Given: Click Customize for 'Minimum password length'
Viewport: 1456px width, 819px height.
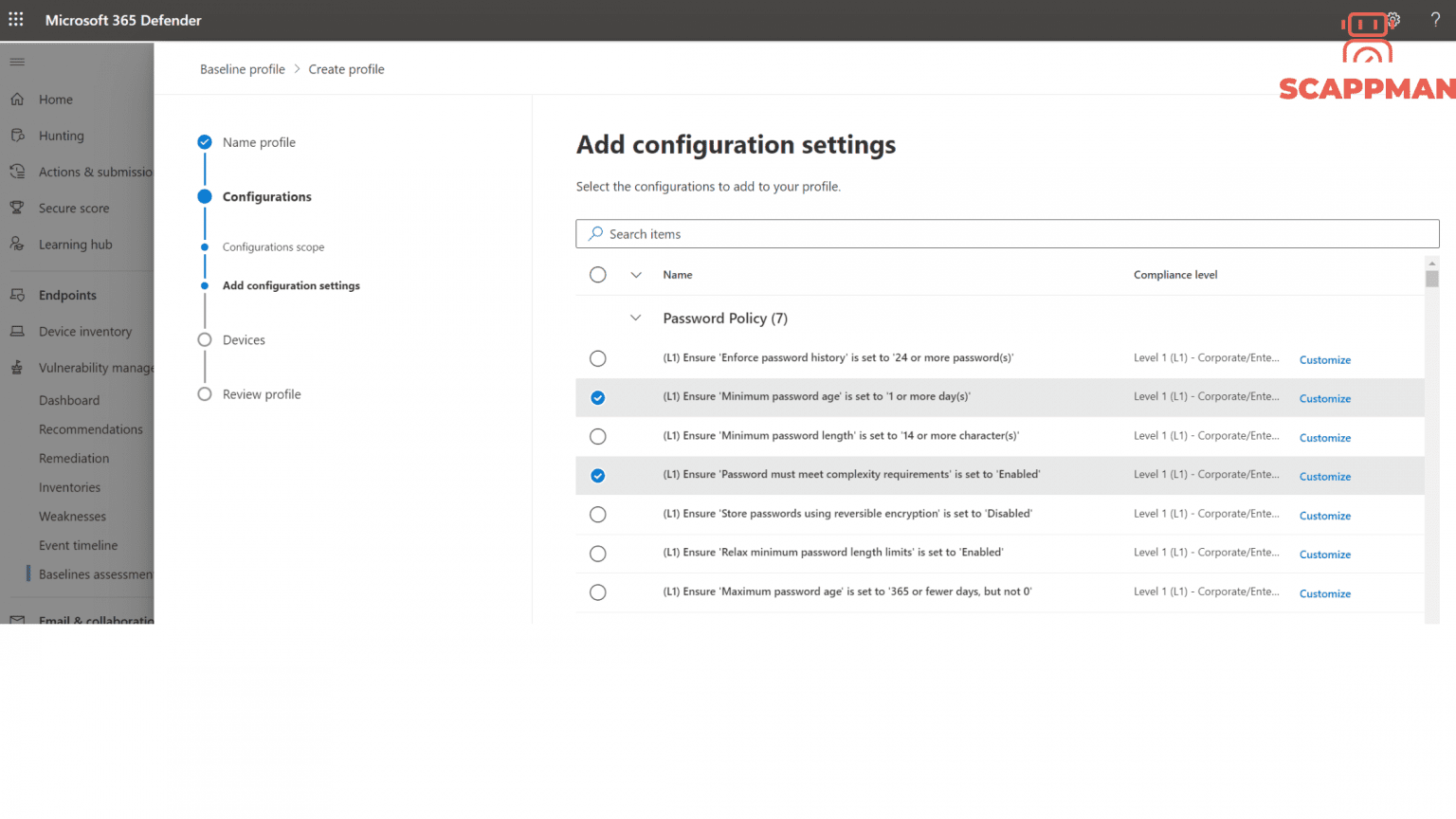Looking at the screenshot, I should [x=1324, y=437].
